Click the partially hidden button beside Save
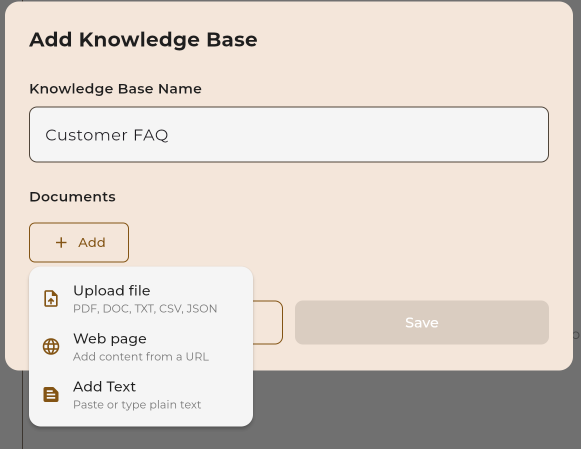 coord(268,323)
